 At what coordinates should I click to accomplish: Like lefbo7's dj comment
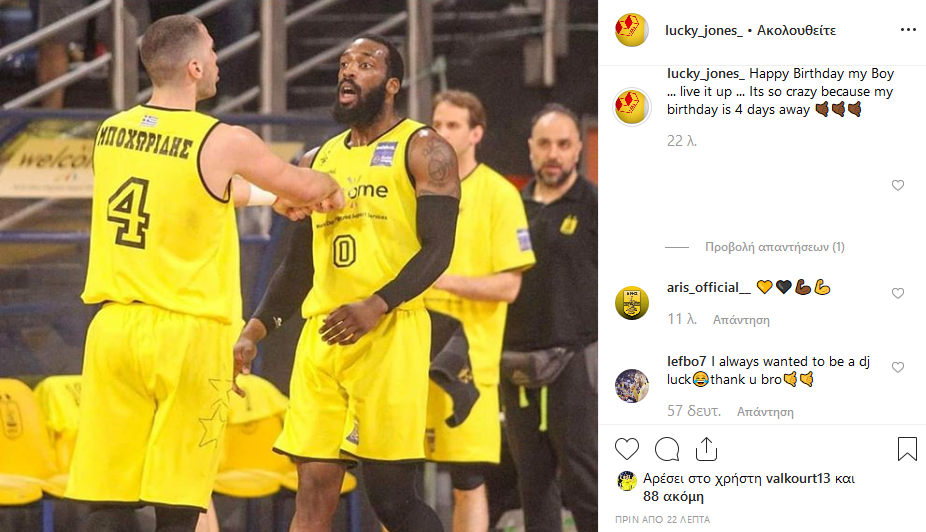click(x=898, y=367)
